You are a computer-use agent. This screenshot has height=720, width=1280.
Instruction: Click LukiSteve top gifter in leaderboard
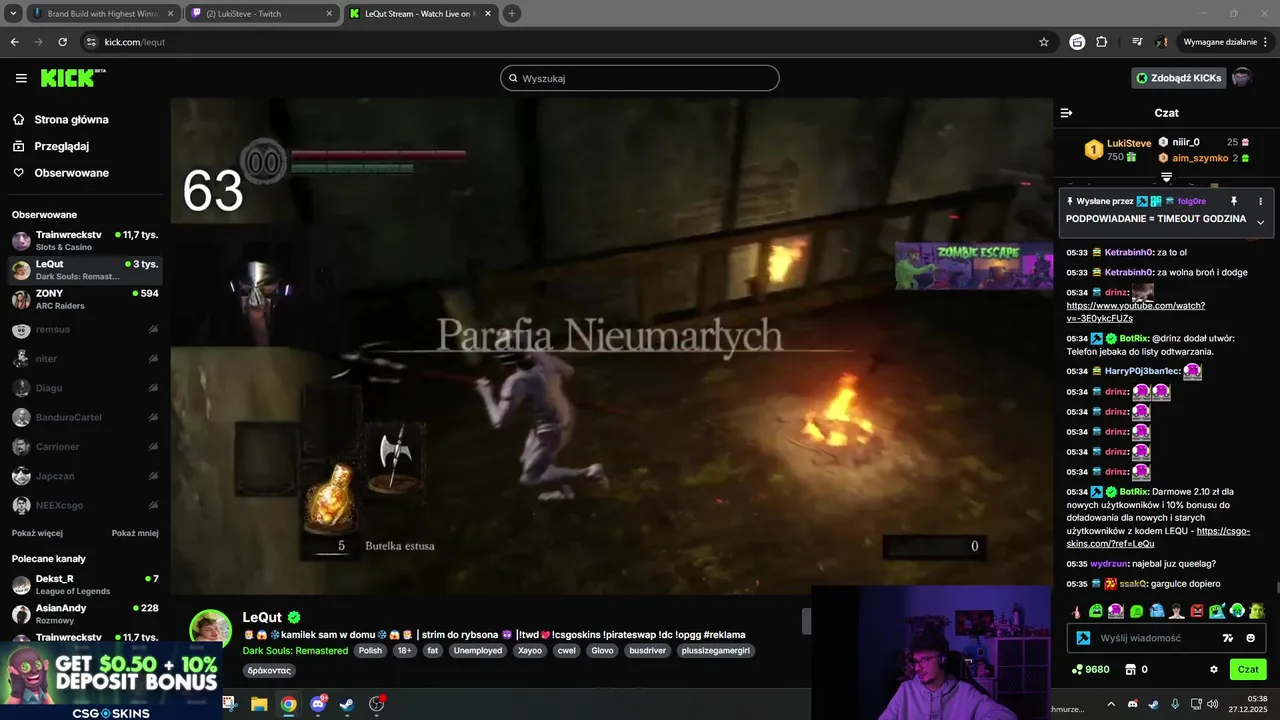click(1118, 150)
